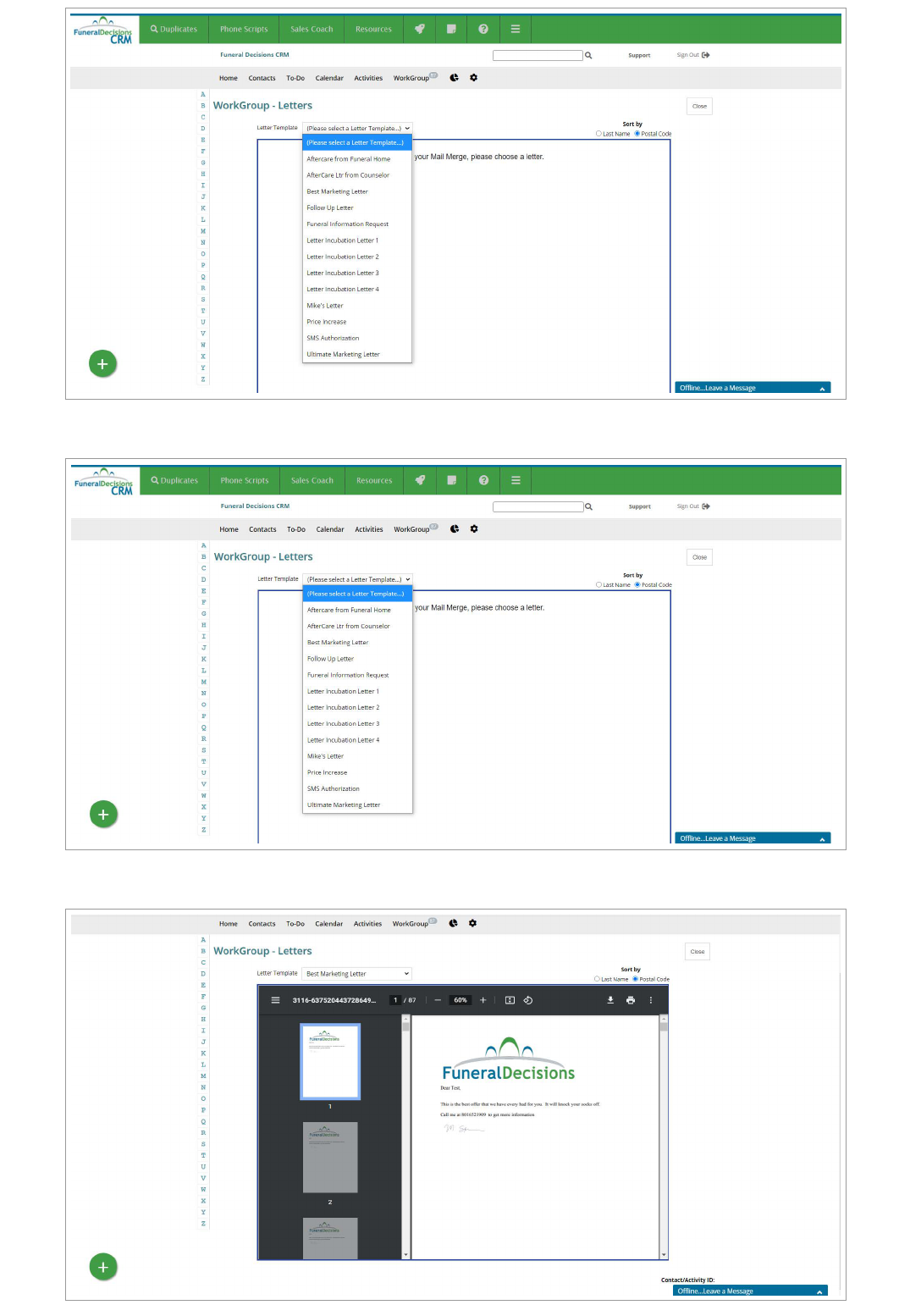Zoom out of the PDF with minus icon

point(438,1000)
